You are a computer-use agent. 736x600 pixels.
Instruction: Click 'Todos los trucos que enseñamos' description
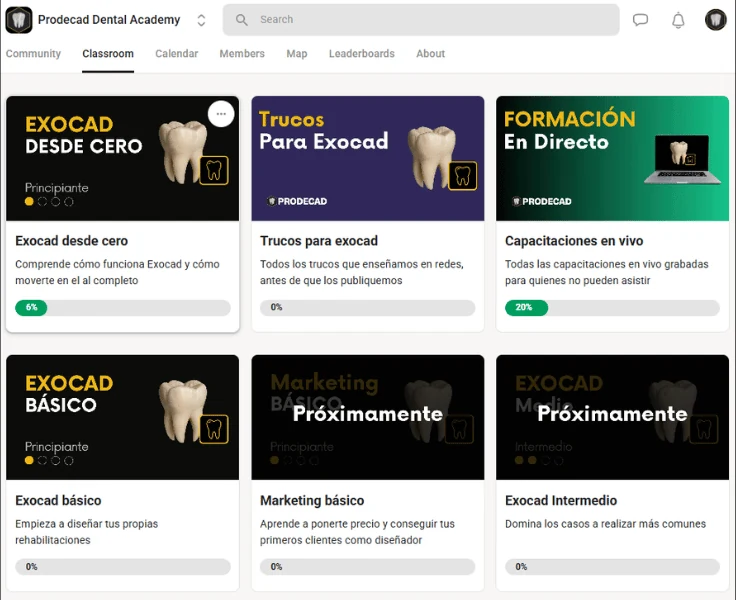point(362,272)
